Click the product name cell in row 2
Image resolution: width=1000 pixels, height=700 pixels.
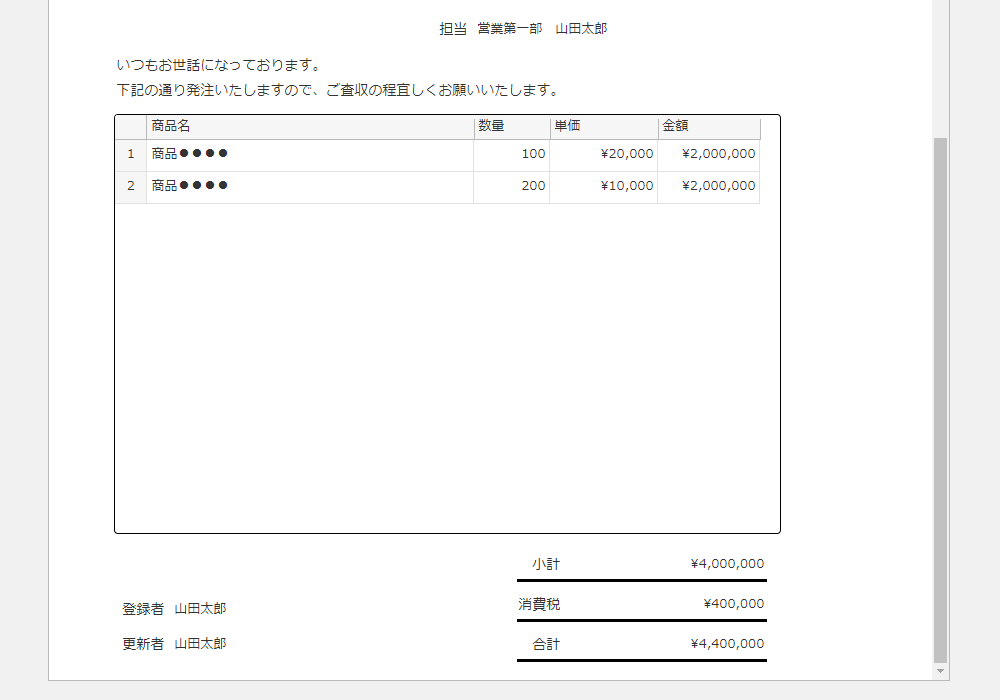310,187
